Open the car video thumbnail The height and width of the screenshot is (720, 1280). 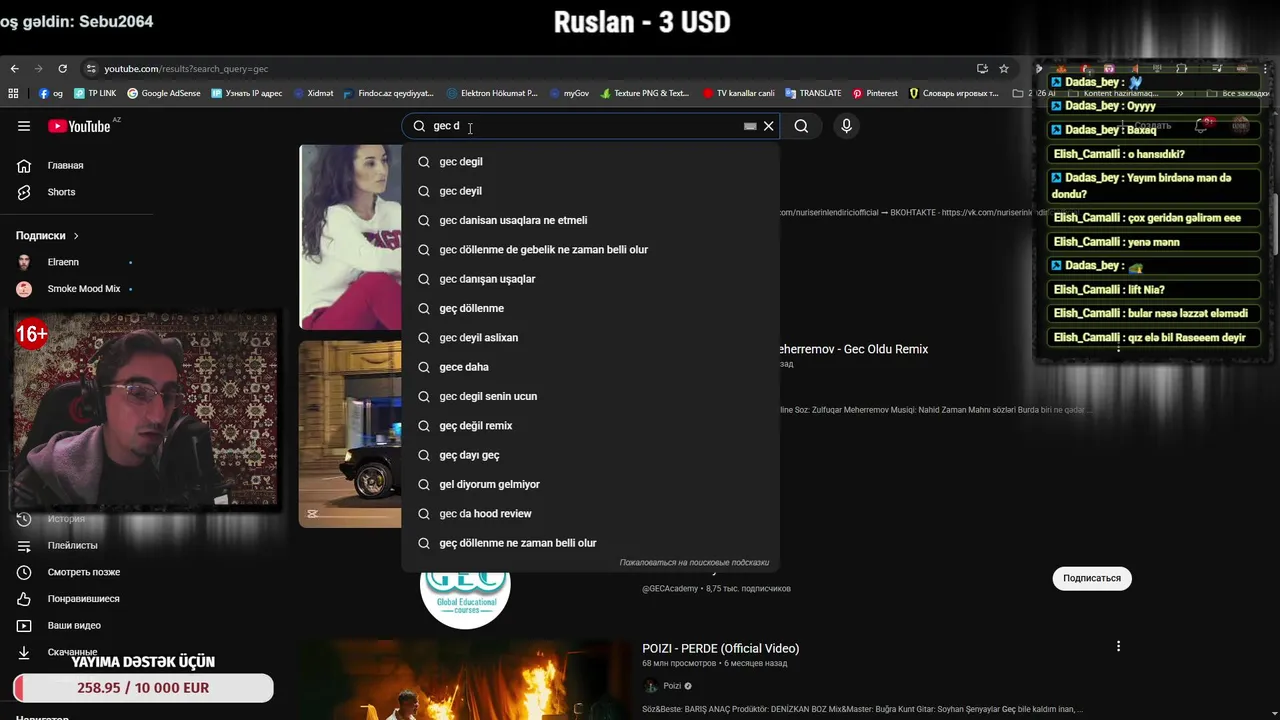350,434
